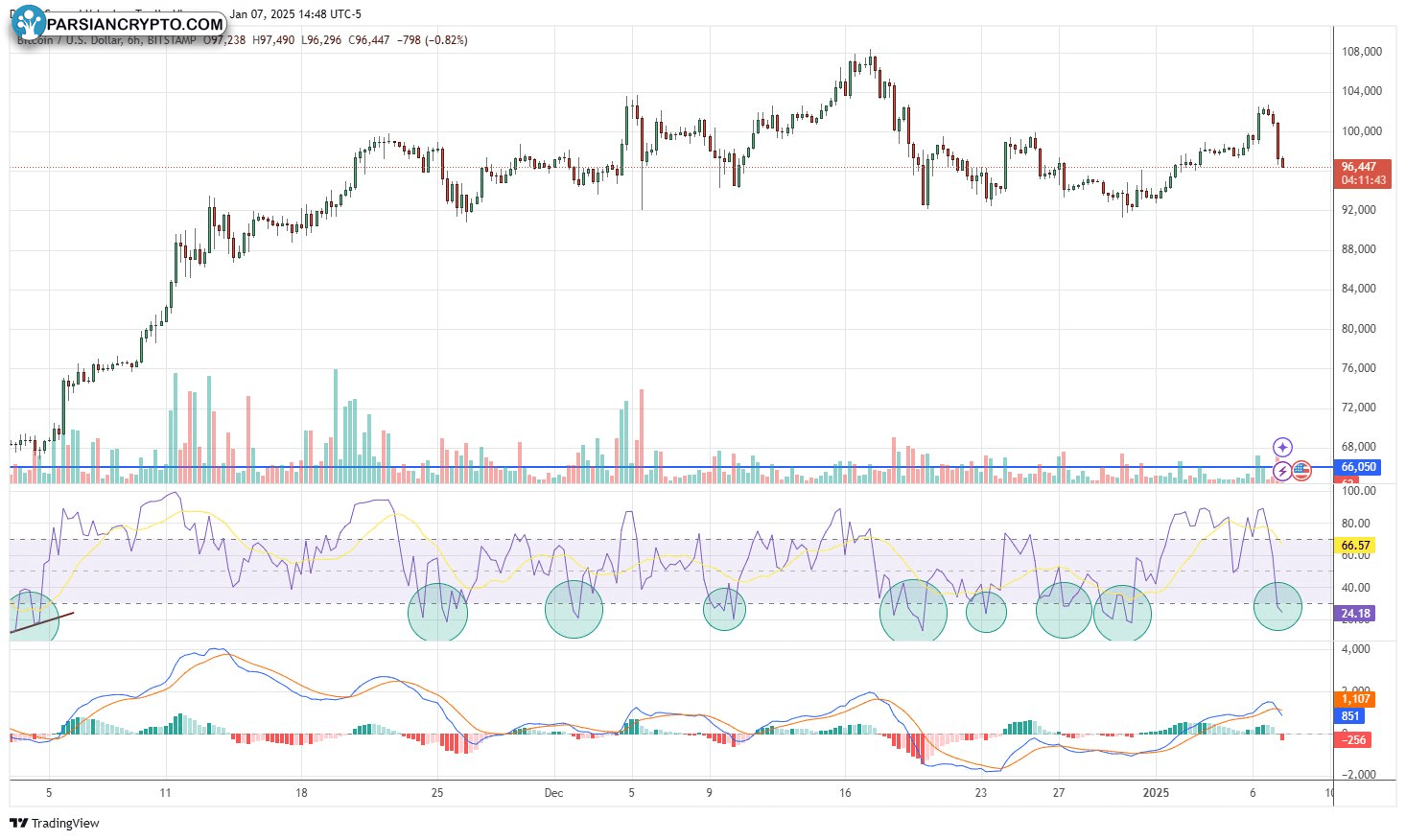Click the 11 date label on time axis
Image resolution: width=1406 pixels, height=840 pixels.
pyautogui.click(x=166, y=793)
